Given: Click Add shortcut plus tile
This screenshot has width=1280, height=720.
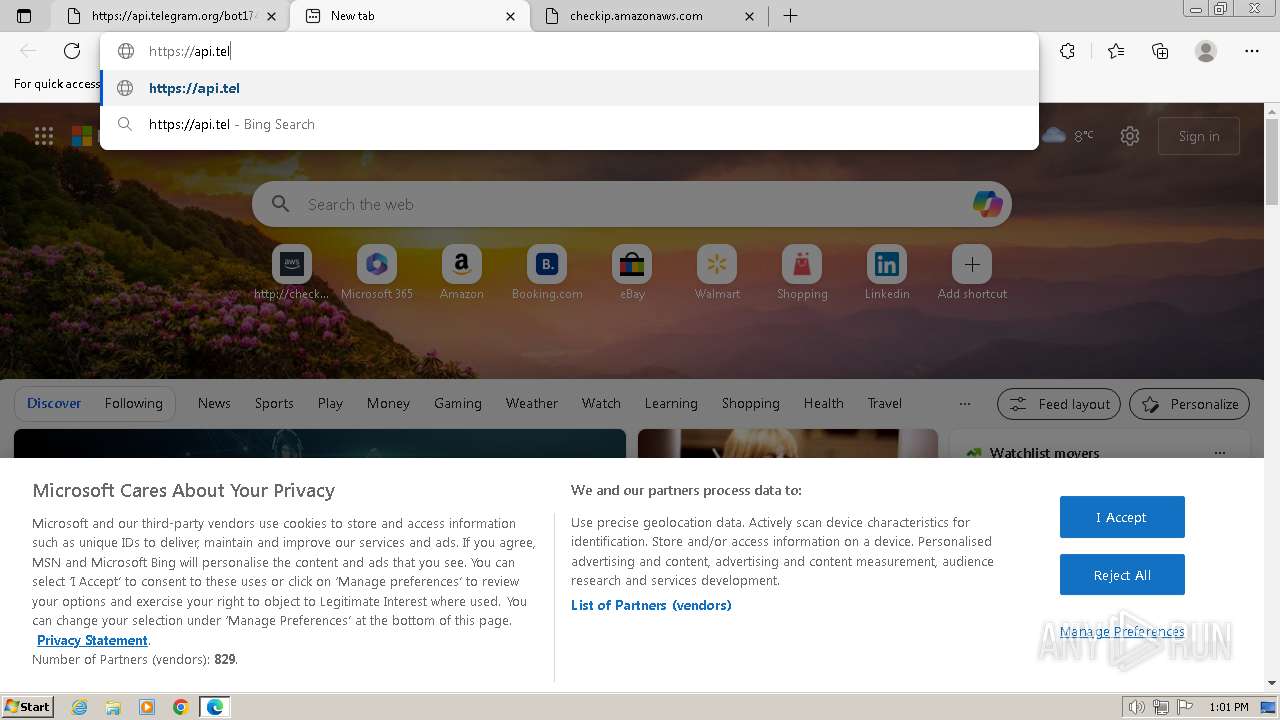Looking at the screenshot, I should 972,273.
